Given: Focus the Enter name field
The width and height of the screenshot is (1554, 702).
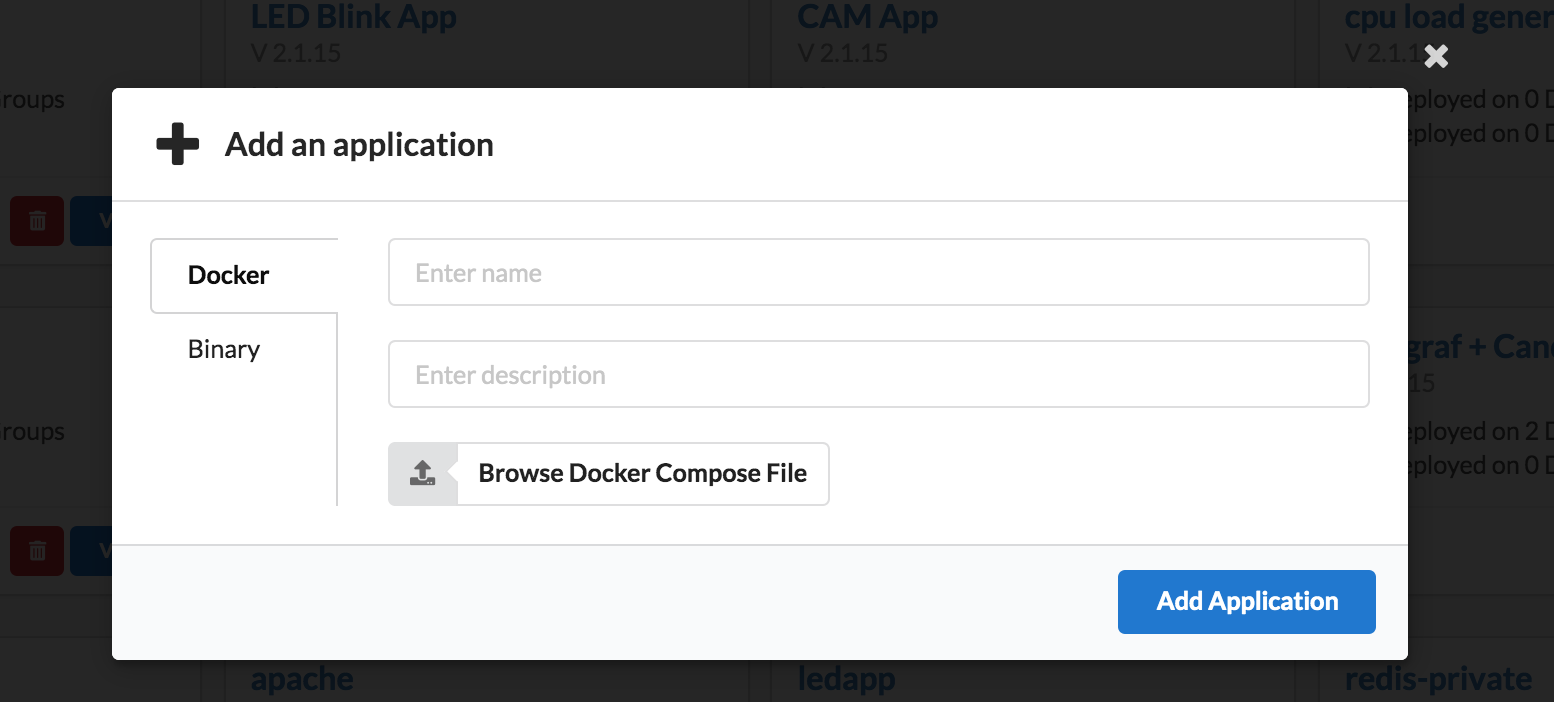Looking at the screenshot, I should tap(878, 272).
